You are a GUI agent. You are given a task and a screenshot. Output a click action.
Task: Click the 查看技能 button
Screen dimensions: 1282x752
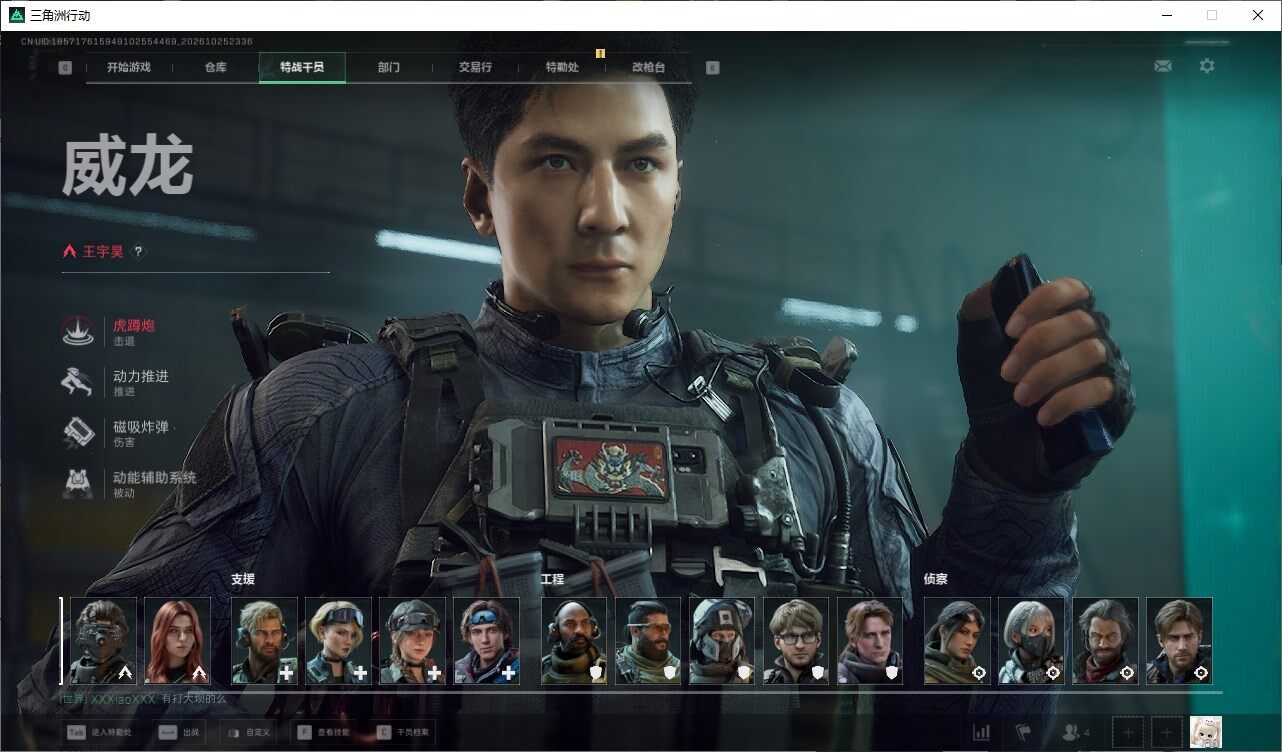325,733
